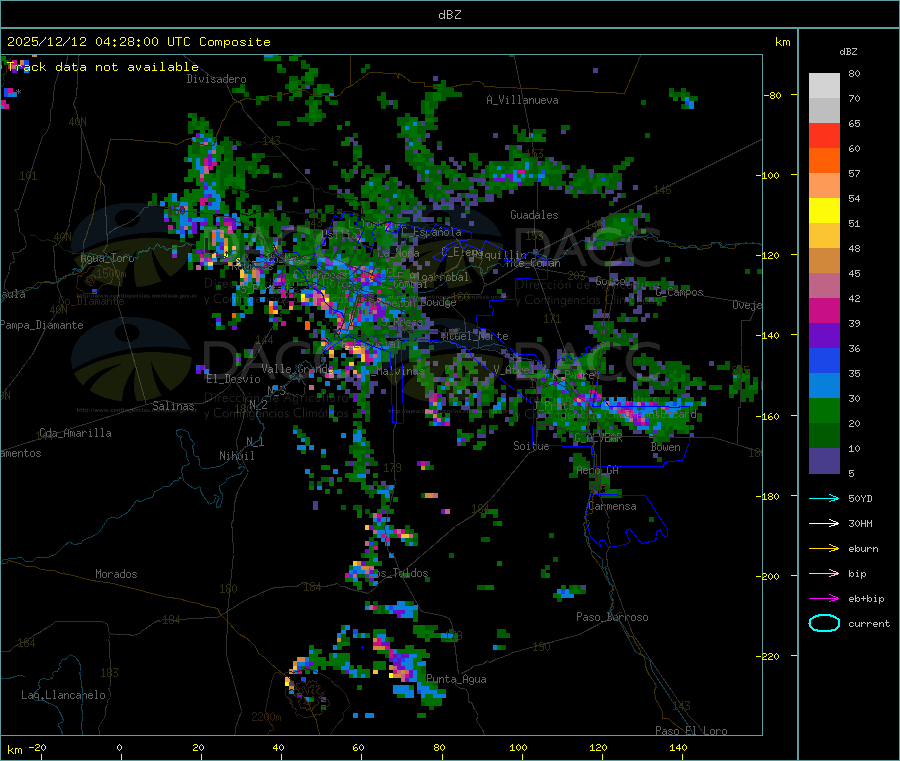The height and width of the screenshot is (761, 900).
Task: Click the '-200' vertical axis tick label
Action: [770, 576]
